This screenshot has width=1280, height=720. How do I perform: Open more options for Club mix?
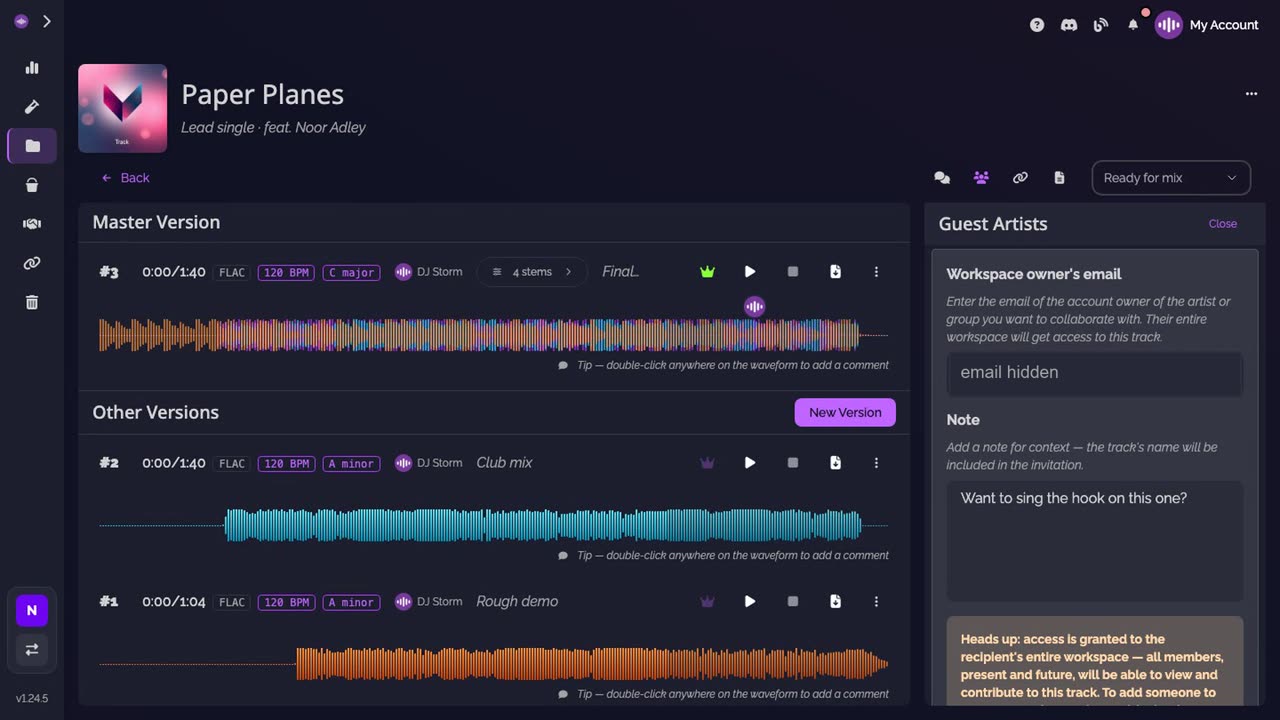click(876, 463)
